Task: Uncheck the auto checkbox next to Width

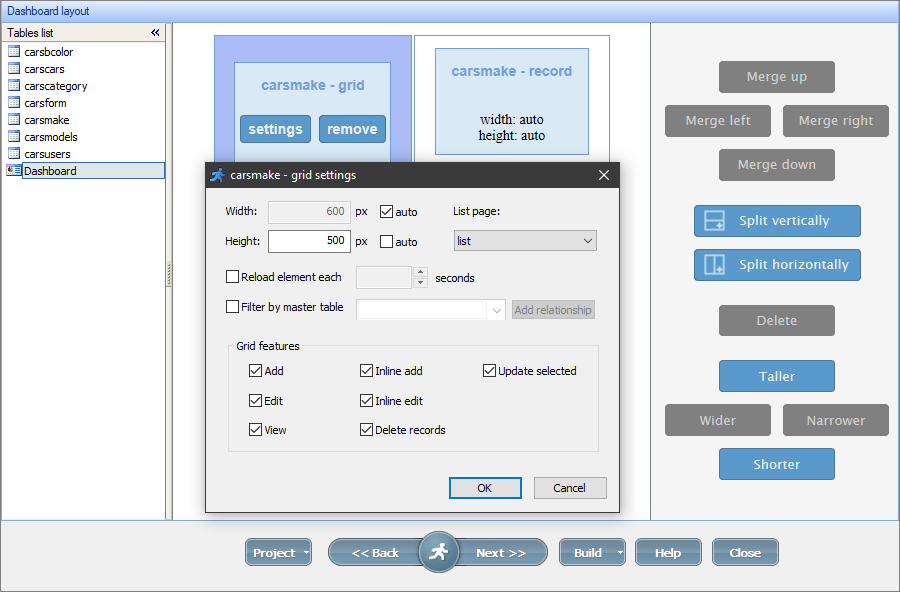Action: point(386,211)
